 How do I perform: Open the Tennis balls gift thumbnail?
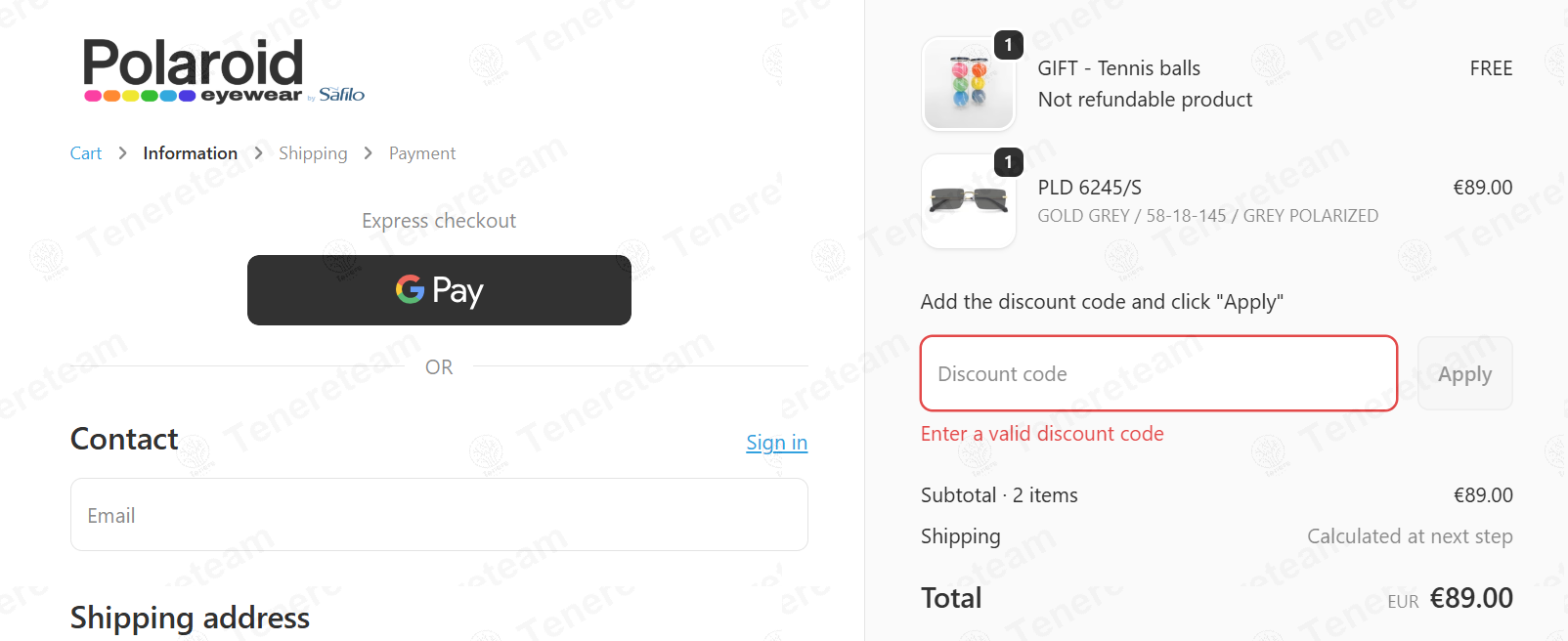[x=969, y=84]
